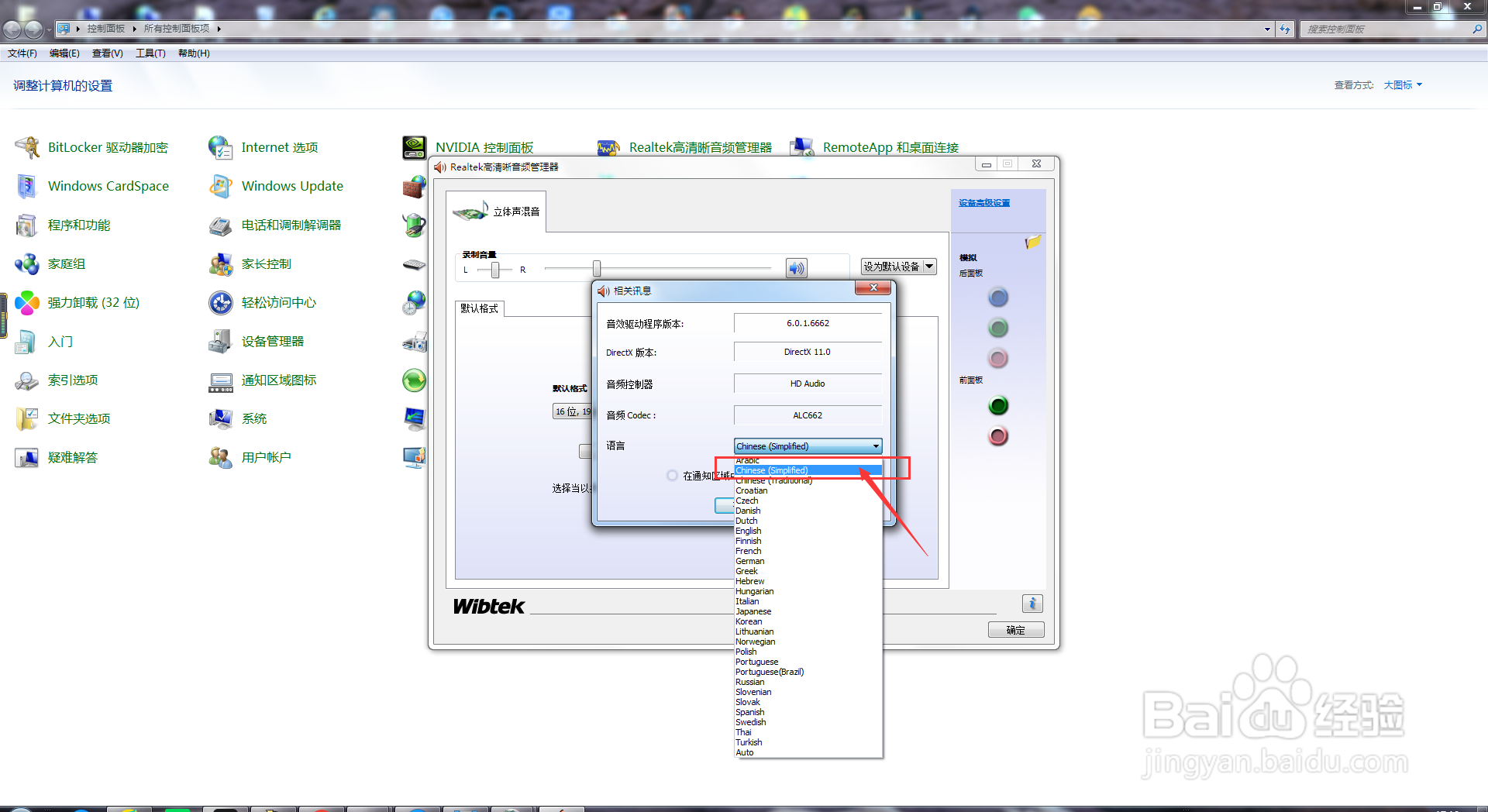
Task: Select the pink rear panel audio jack
Action: pos(998,358)
